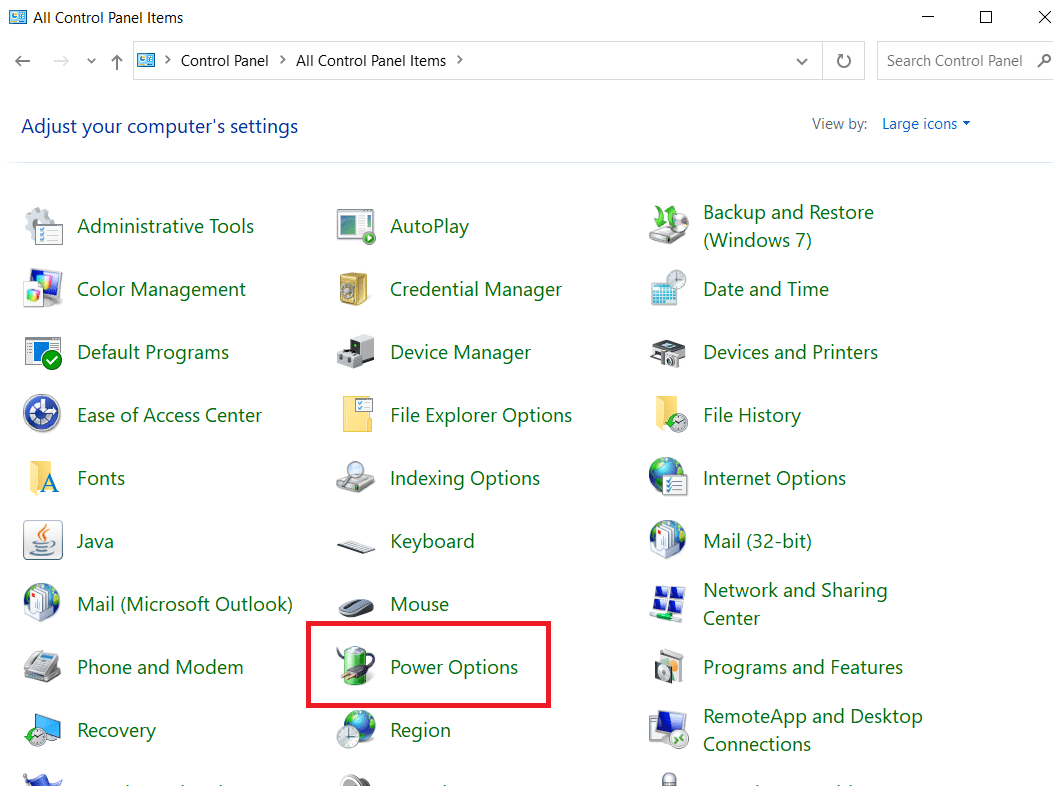Click the Fonts folder icon
Viewport: 1053px width, 786px height.
(43, 479)
